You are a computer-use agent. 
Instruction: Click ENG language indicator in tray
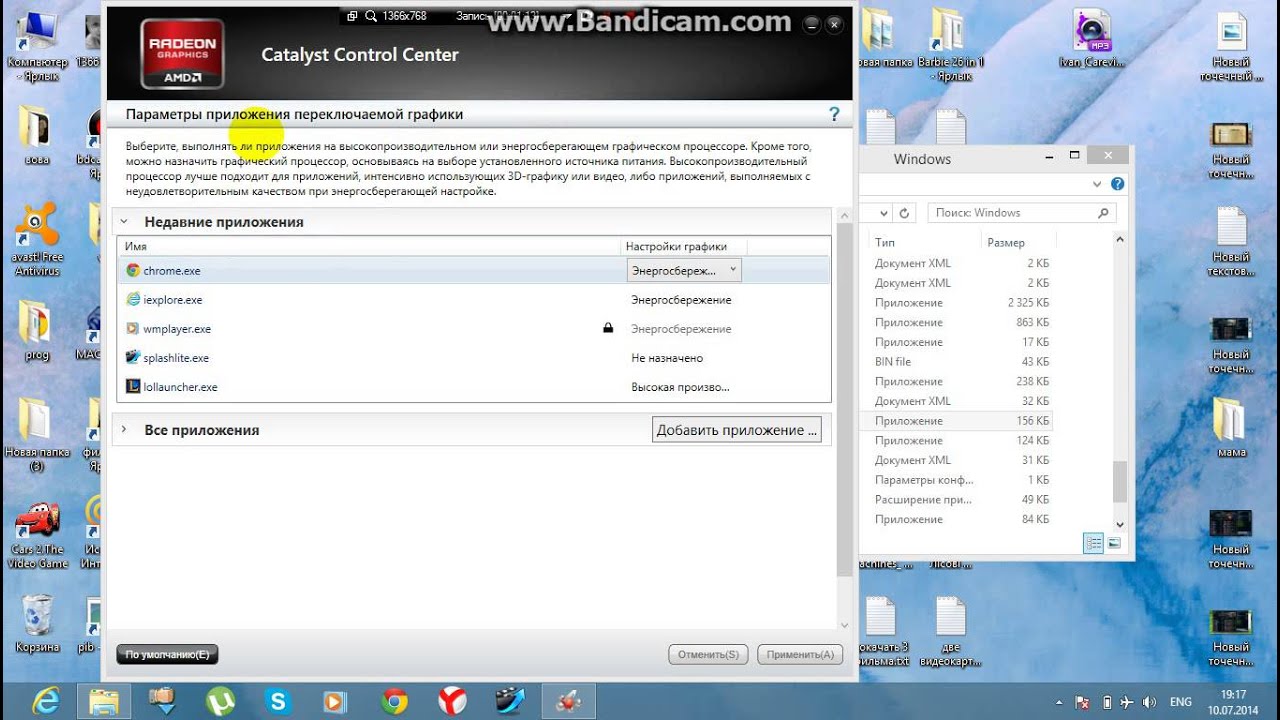(1181, 702)
